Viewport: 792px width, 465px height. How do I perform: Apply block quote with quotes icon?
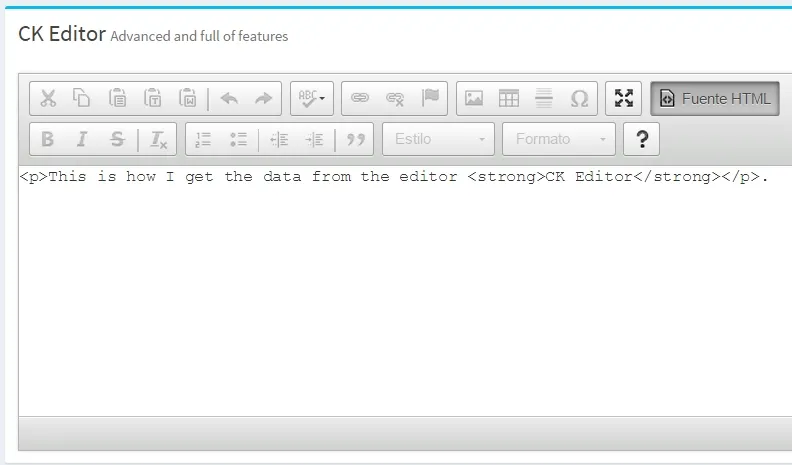click(x=356, y=139)
